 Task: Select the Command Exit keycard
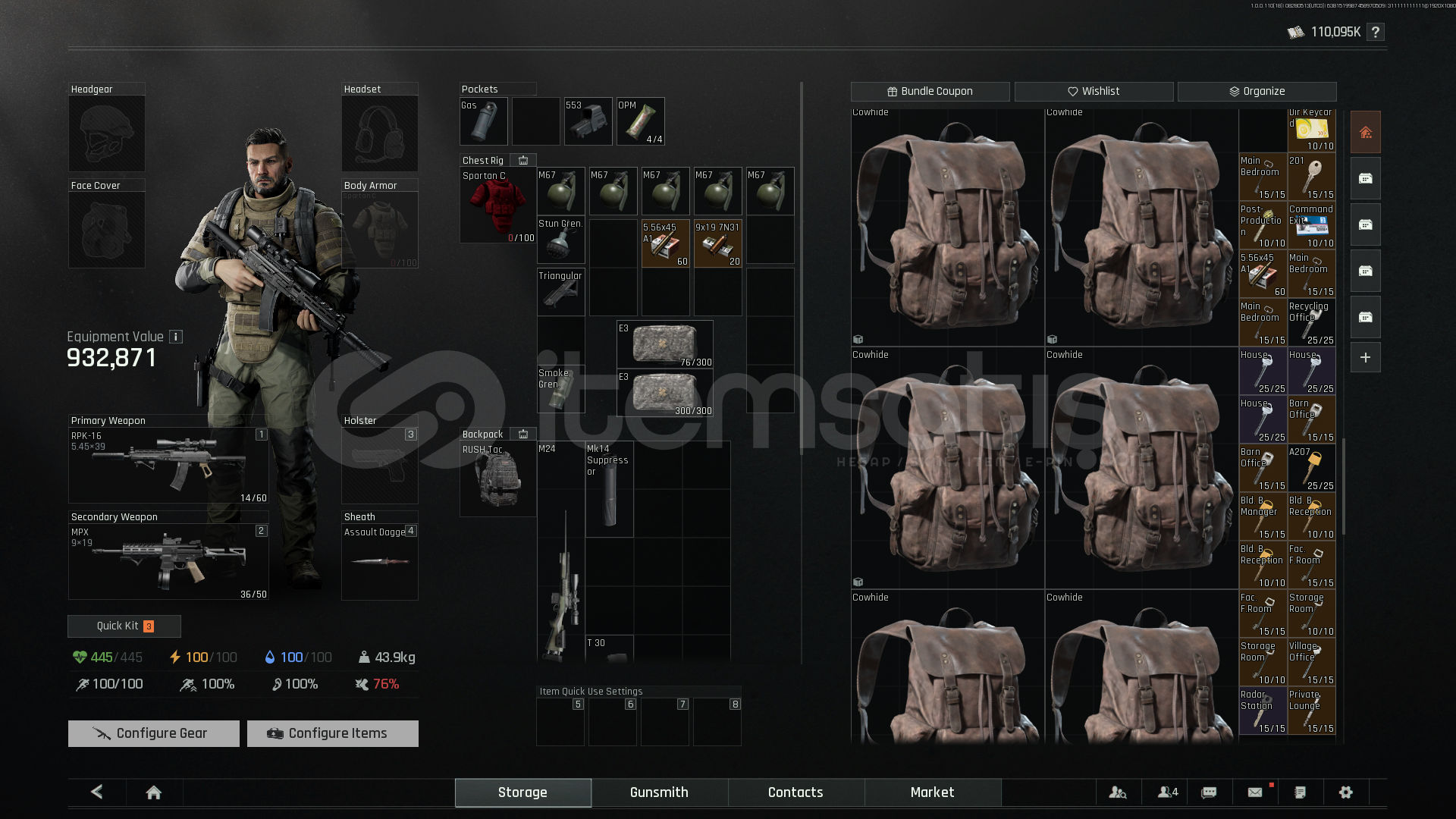point(1312,225)
